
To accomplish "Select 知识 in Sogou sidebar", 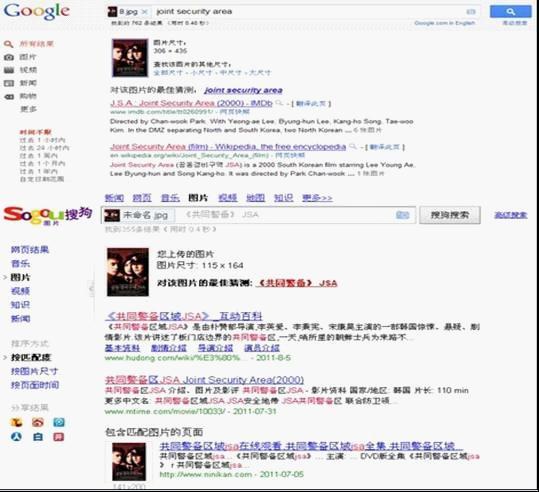I will tap(20, 305).
